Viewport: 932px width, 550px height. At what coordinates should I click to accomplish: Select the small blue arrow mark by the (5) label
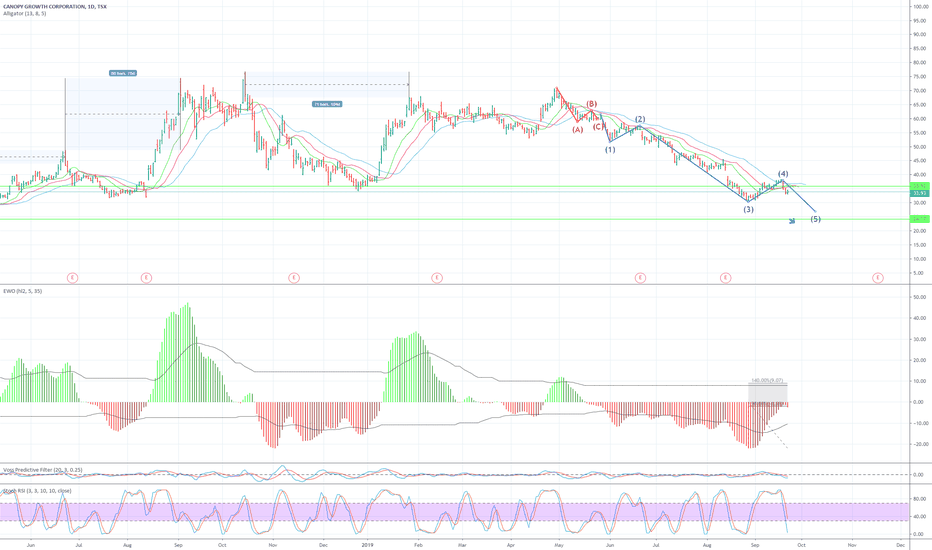[792, 221]
